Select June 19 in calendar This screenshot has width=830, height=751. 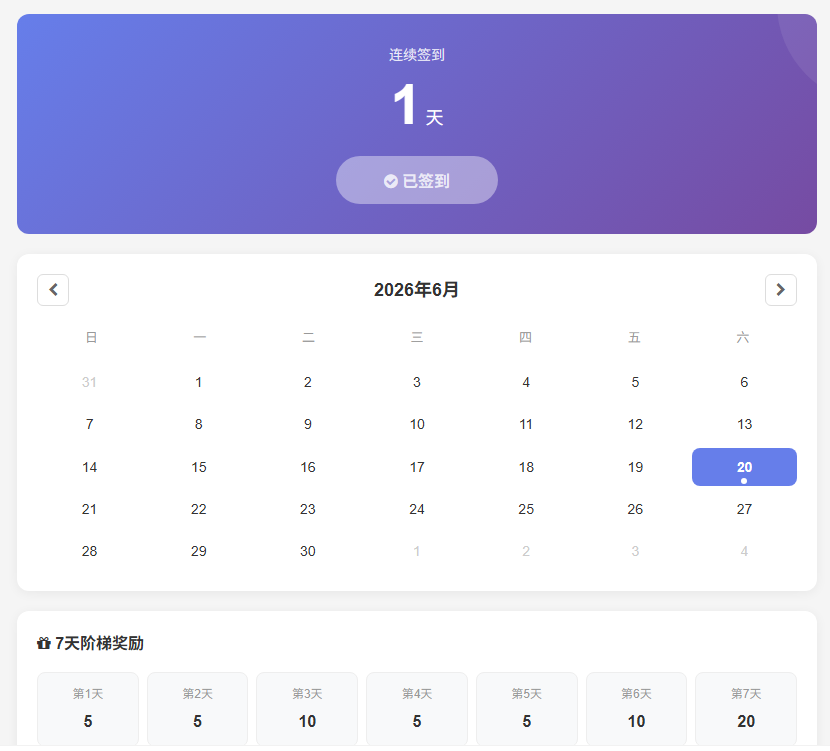tap(635, 467)
